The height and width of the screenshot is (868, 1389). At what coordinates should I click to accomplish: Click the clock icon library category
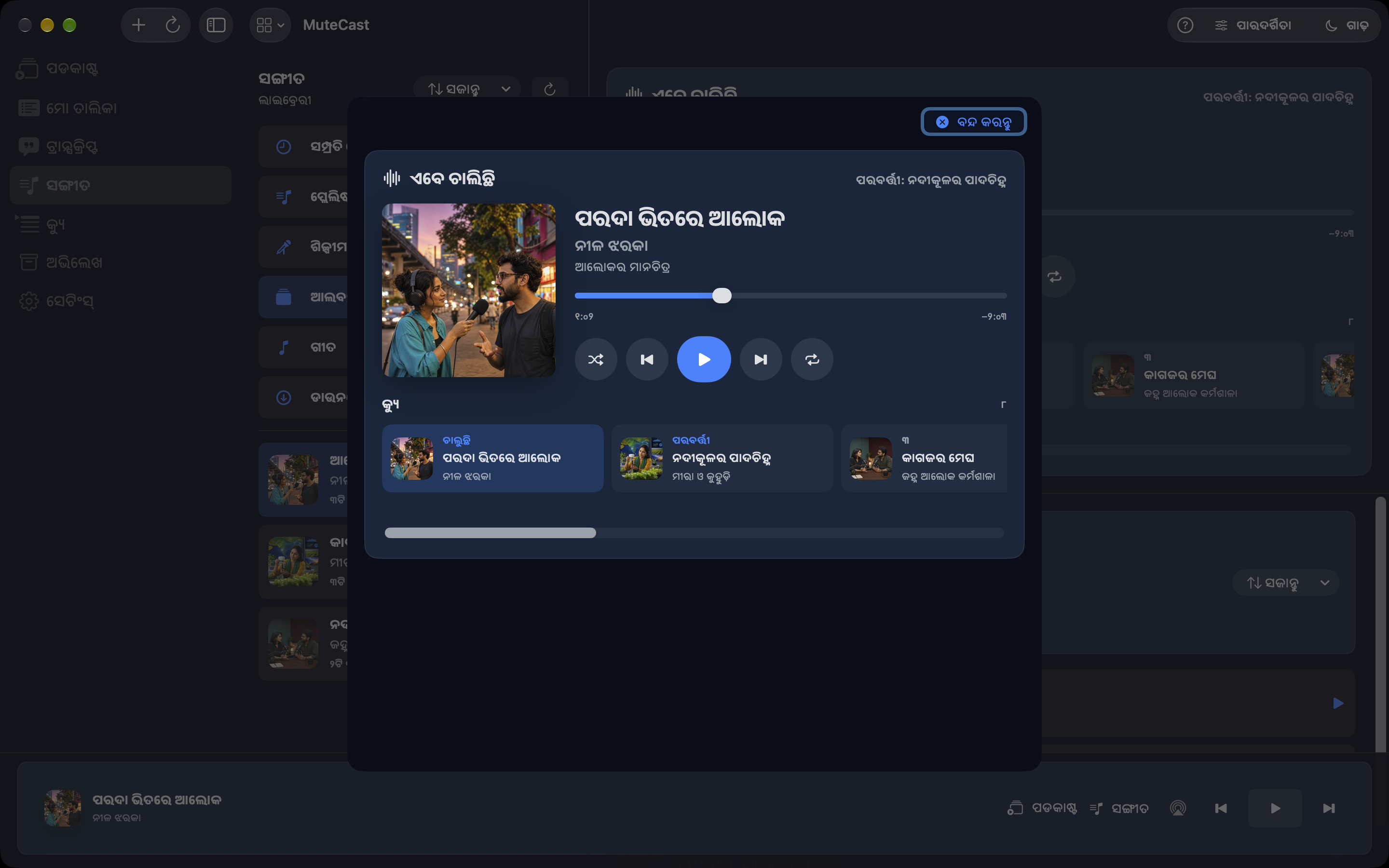284,147
